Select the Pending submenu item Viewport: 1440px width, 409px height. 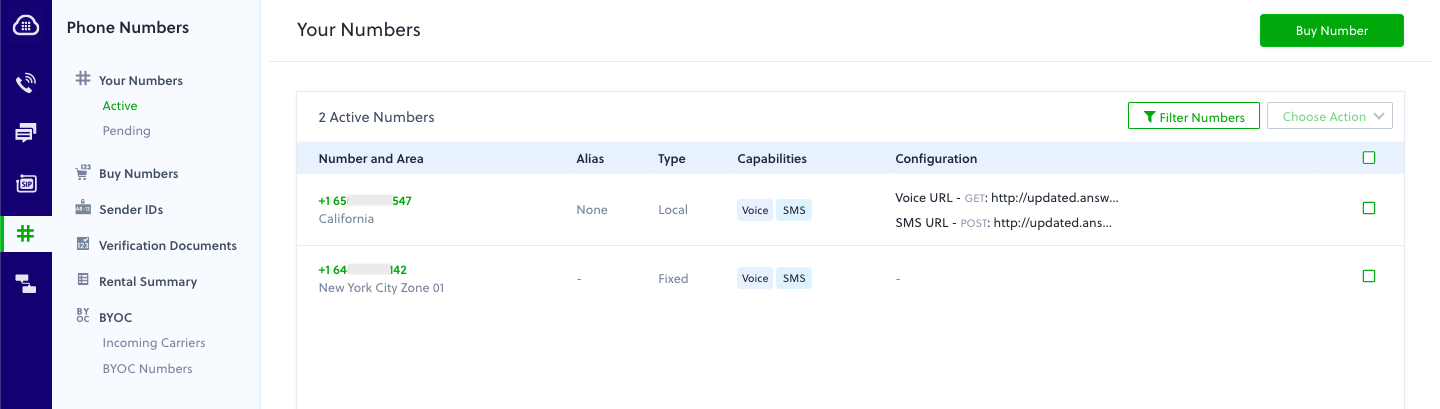coord(126,131)
